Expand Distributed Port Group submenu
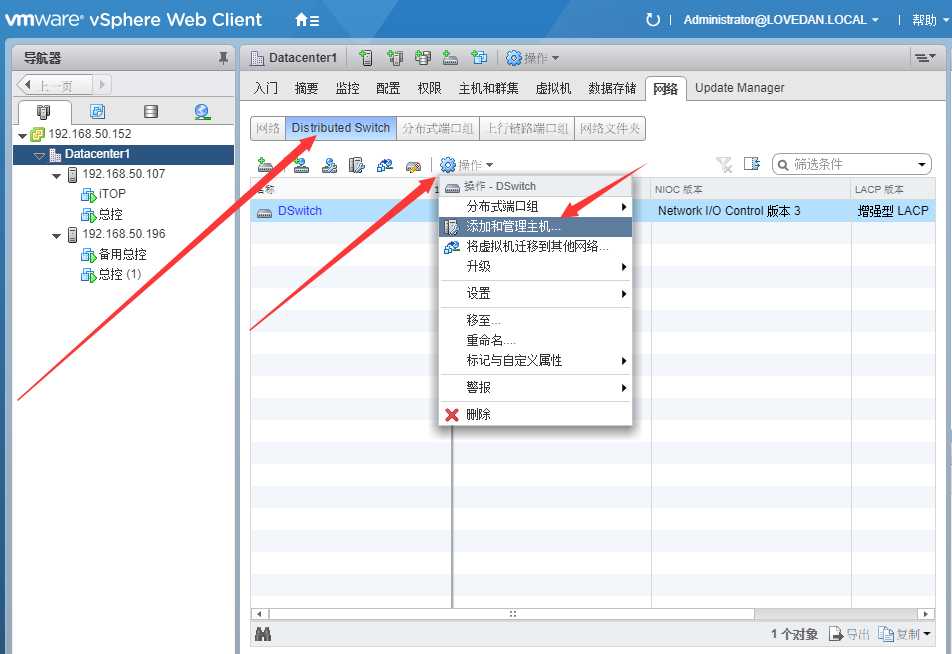Viewport: 952px width, 654px height. pos(536,206)
